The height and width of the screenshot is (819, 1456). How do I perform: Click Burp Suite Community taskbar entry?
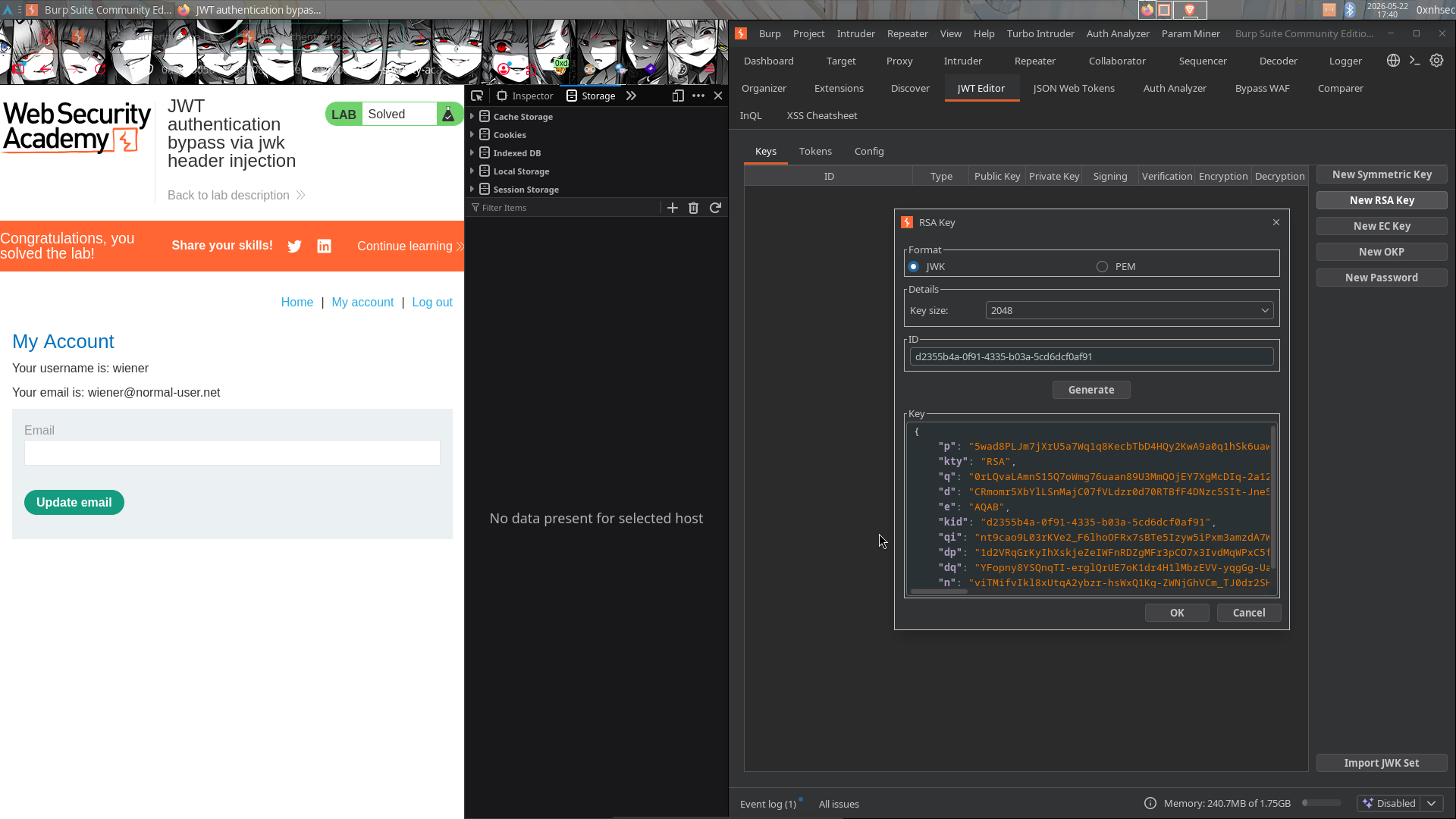[99, 10]
